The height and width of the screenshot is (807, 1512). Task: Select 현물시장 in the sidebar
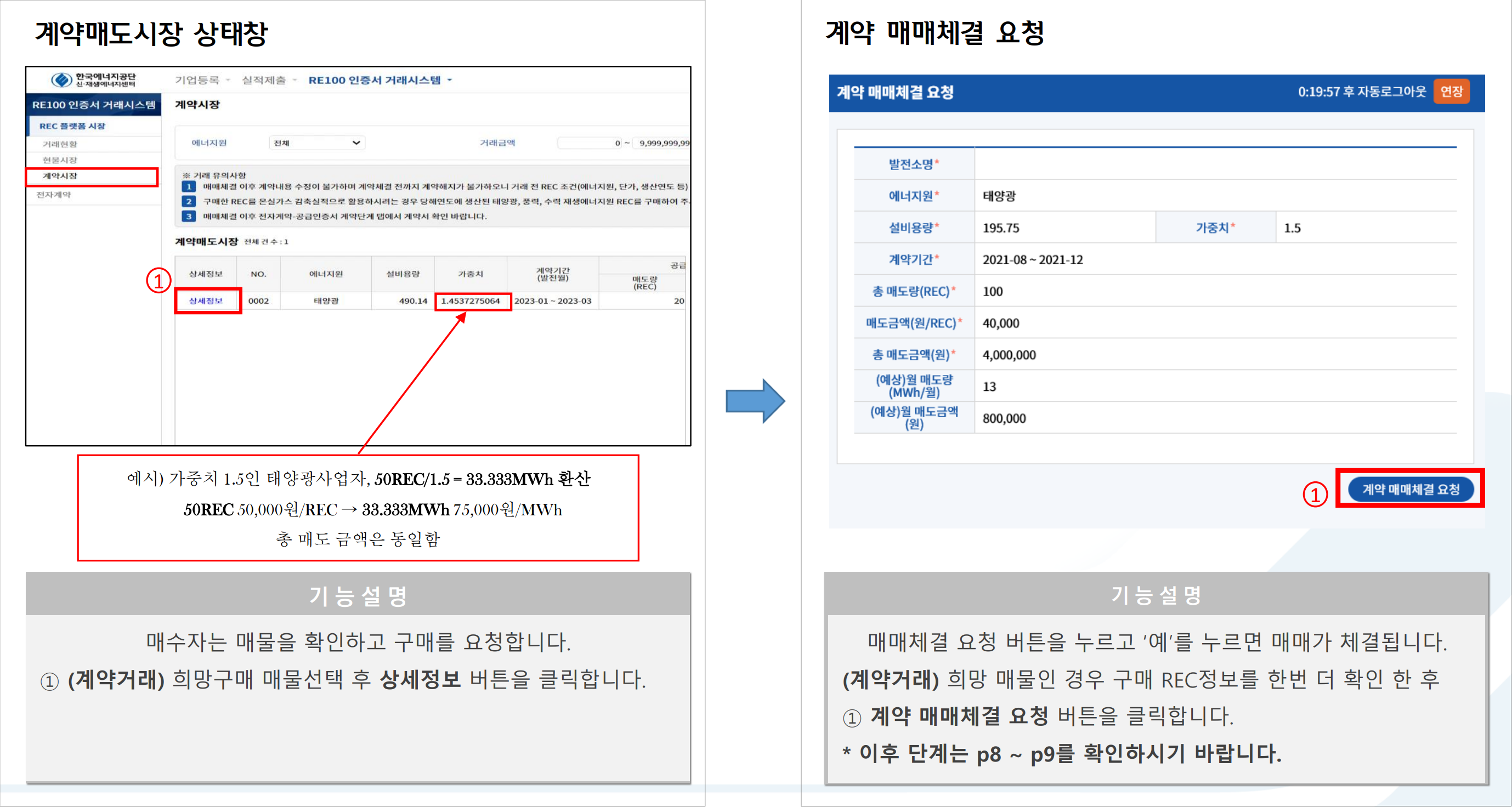point(60,160)
